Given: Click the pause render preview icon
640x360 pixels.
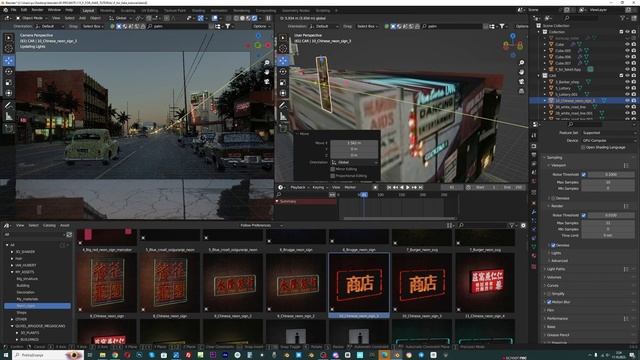Looking at the screenshot, I should (268, 18).
